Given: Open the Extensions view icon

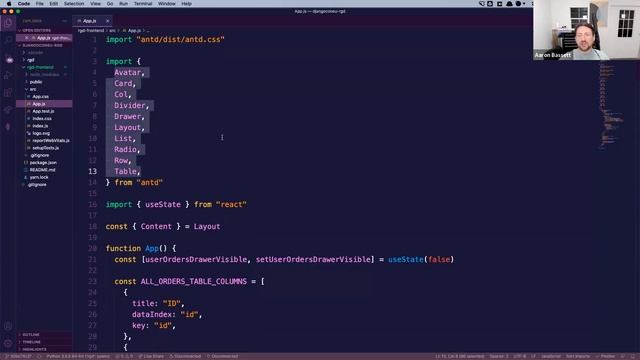Looking at the screenshot, I should (x=8, y=93).
